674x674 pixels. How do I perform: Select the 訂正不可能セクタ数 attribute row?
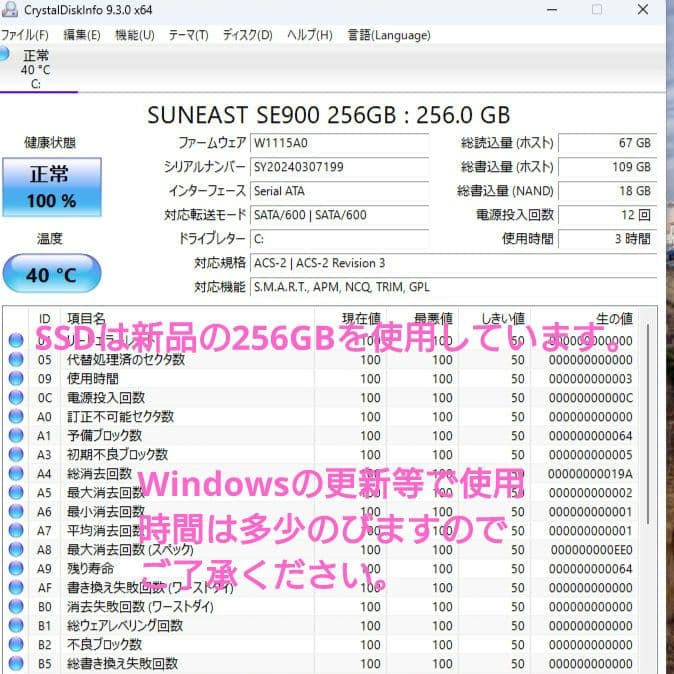pos(320,416)
